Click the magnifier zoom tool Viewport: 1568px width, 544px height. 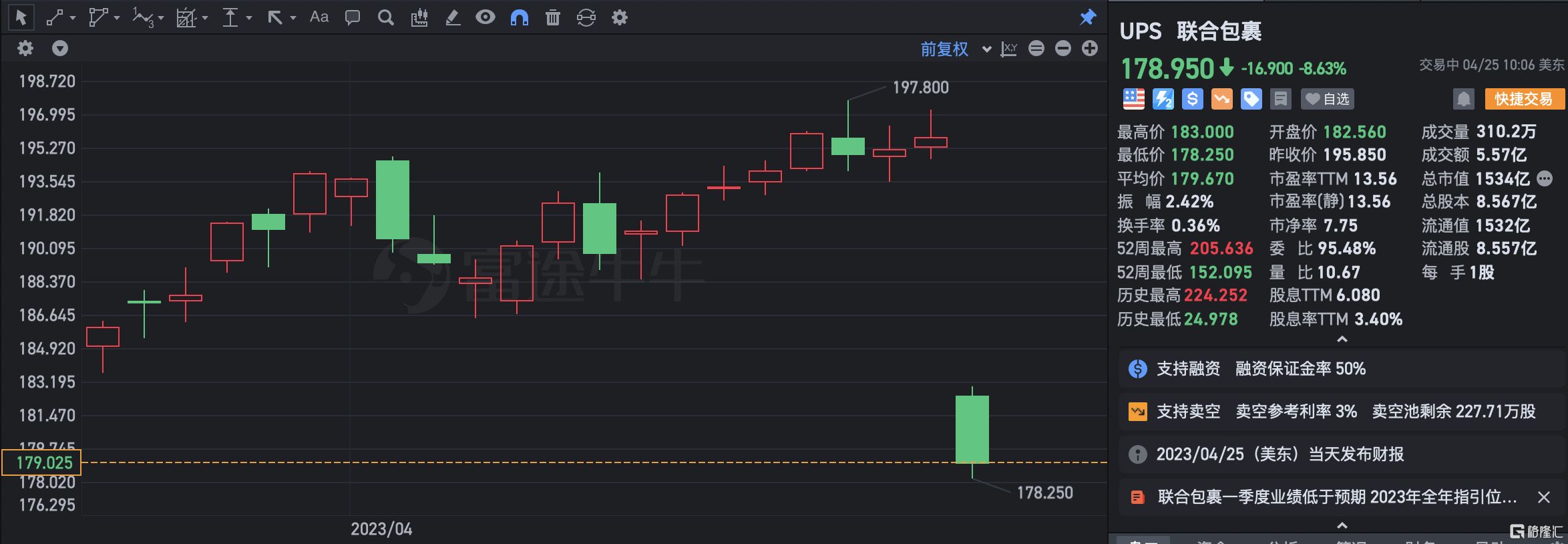point(386,17)
